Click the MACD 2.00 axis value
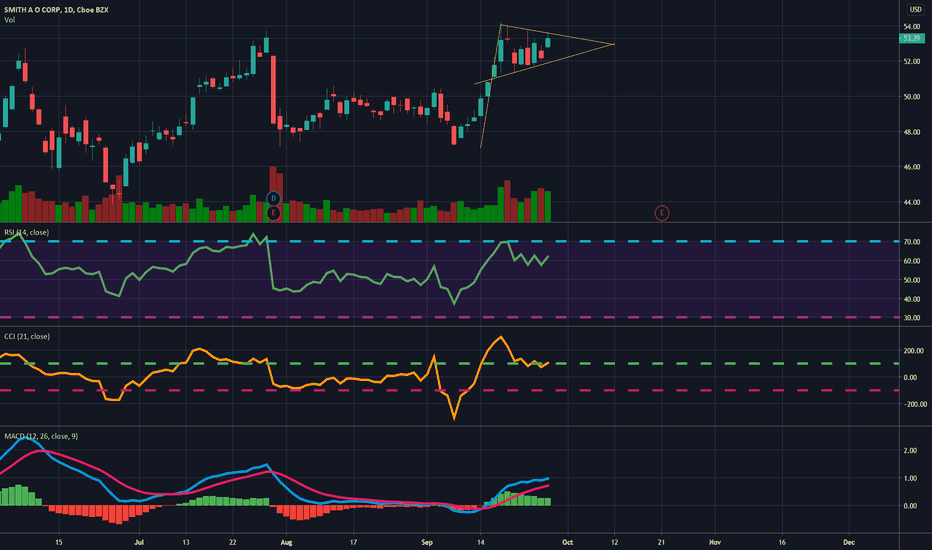This screenshot has width=932, height=550. (x=909, y=451)
